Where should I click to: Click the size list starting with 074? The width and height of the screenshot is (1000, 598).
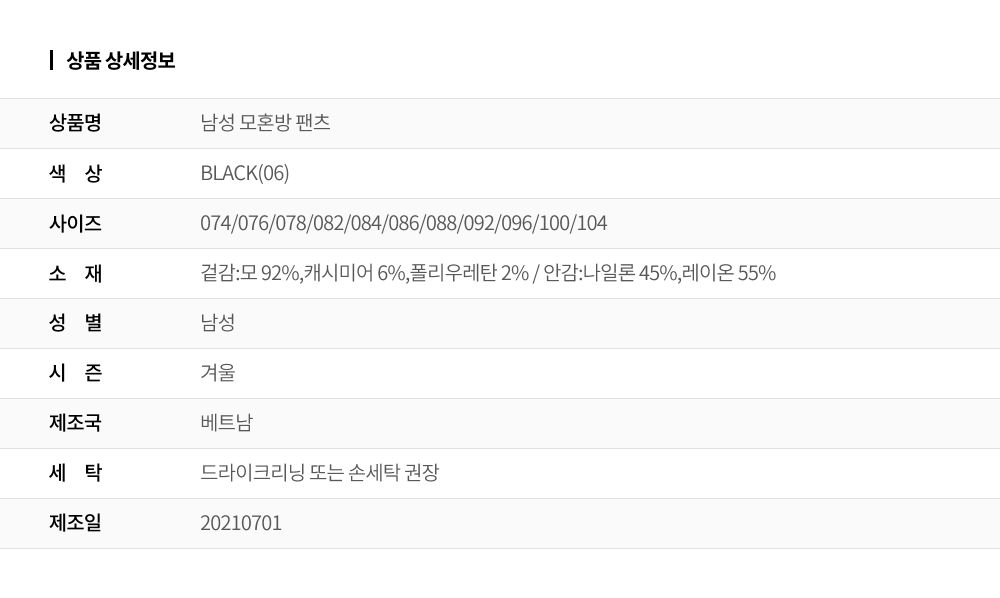403,223
